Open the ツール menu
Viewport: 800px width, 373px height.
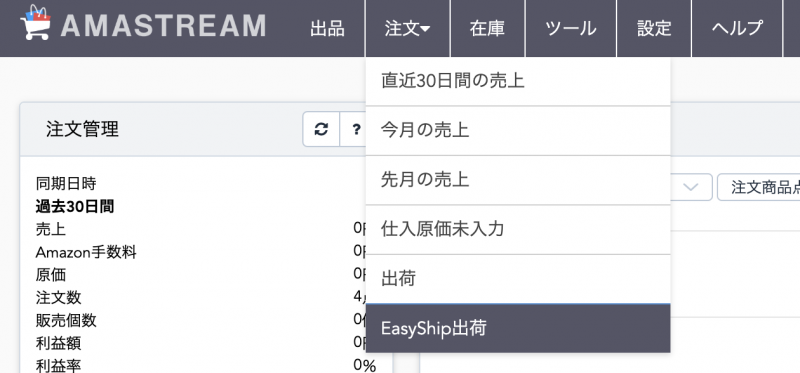(x=571, y=28)
